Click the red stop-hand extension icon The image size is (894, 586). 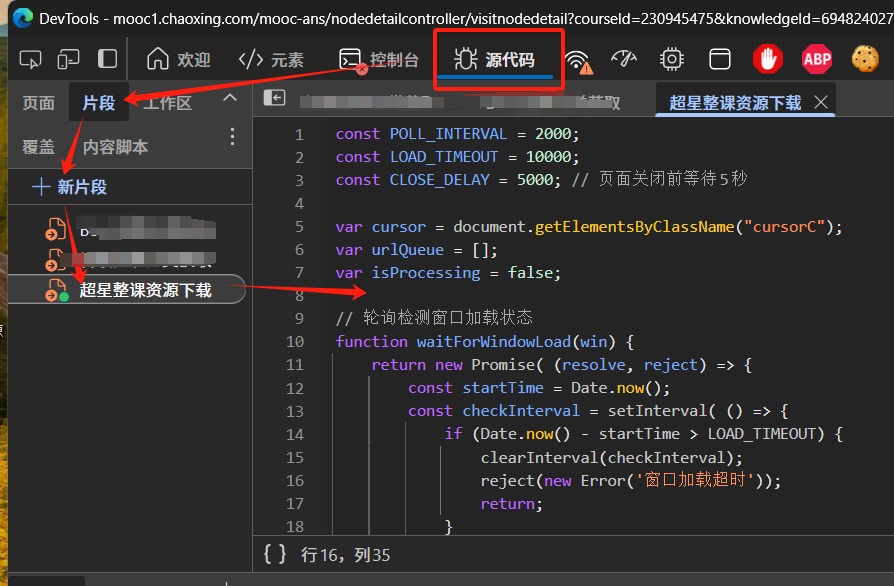(x=767, y=59)
